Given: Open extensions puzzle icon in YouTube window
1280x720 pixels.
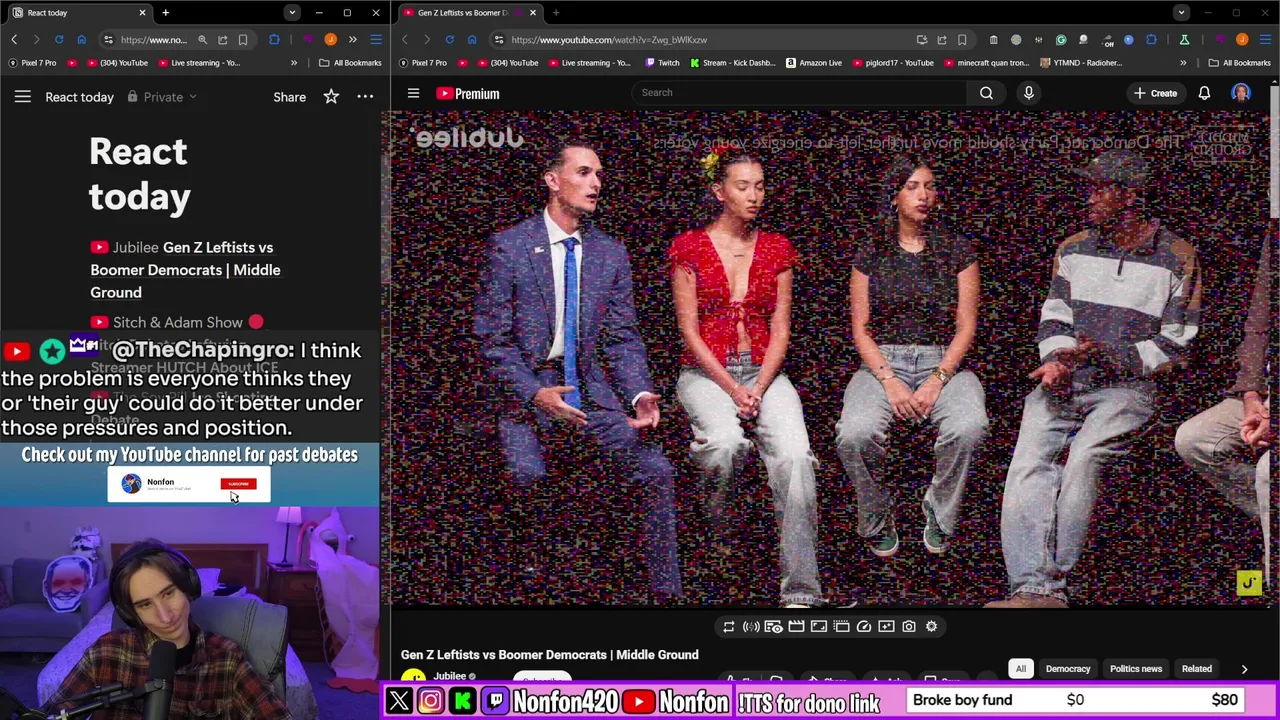Looking at the screenshot, I should (1151, 40).
